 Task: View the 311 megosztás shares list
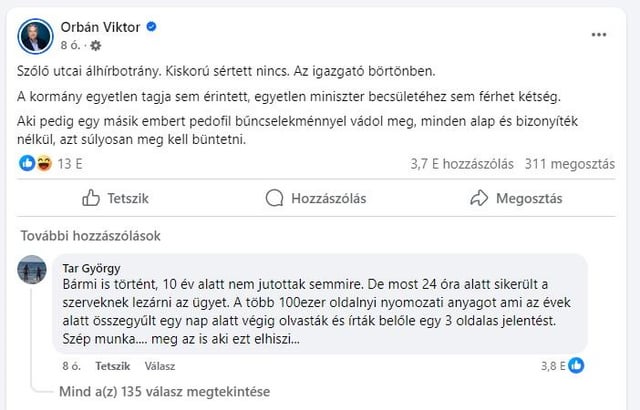pyautogui.click(x=569, y=164)
